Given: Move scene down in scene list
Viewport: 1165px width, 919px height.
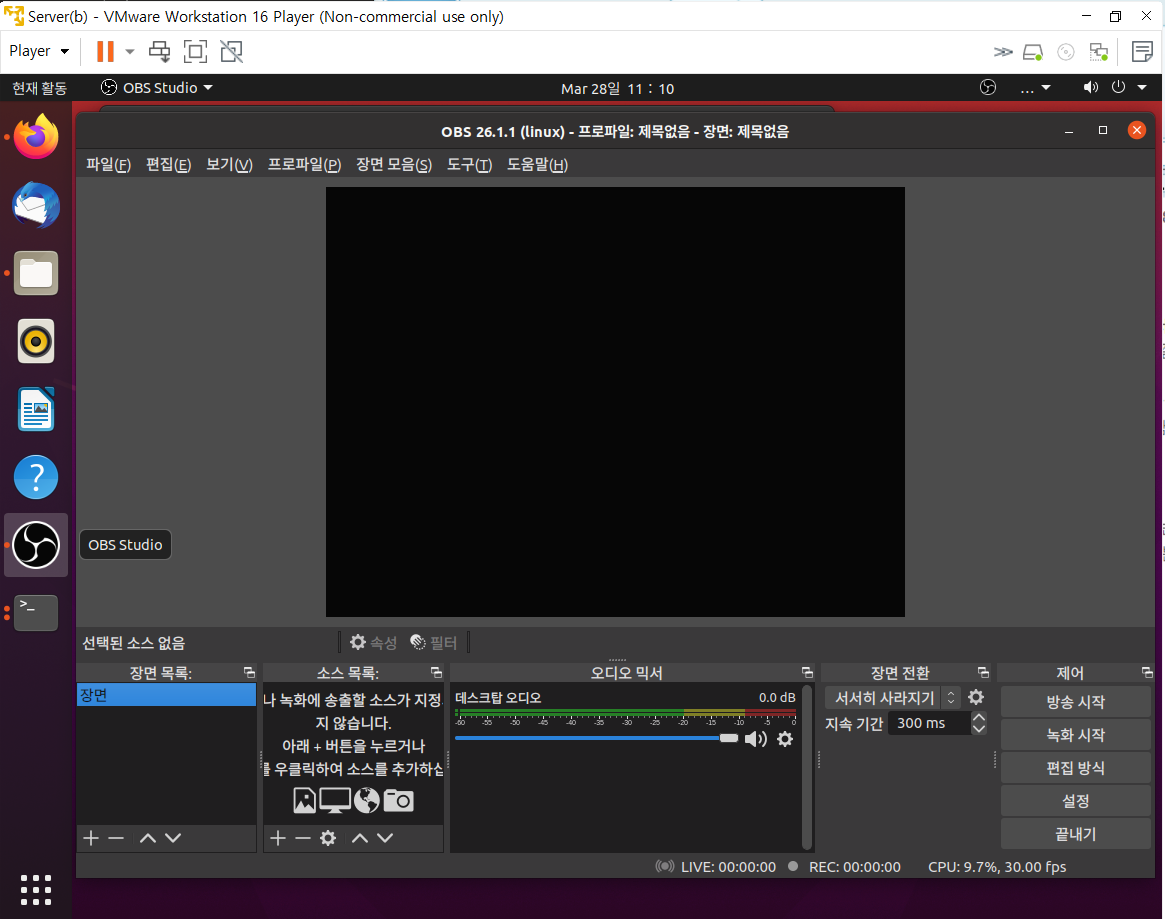Looking at the screenshot, I should (x=173, y=838).
